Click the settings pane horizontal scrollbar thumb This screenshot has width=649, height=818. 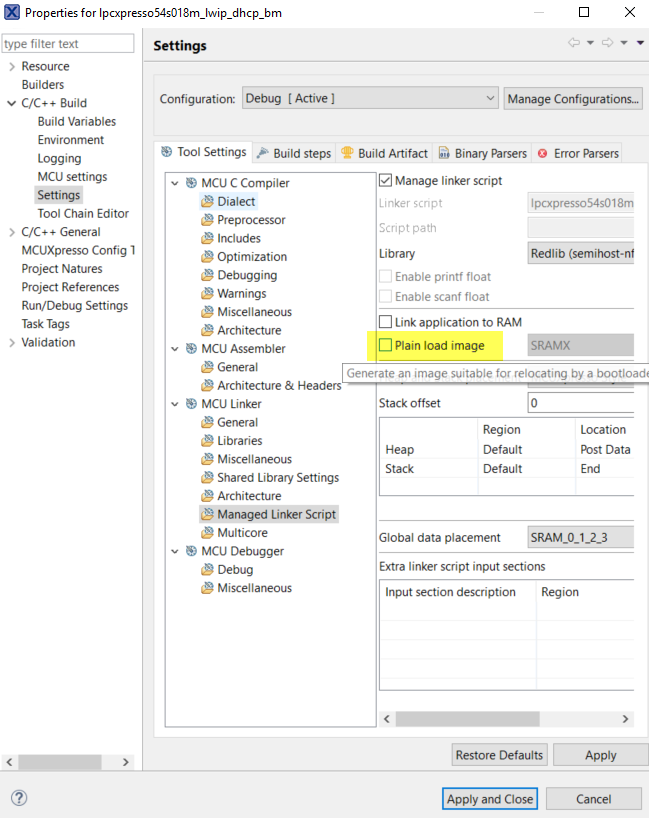click(467, 719)
